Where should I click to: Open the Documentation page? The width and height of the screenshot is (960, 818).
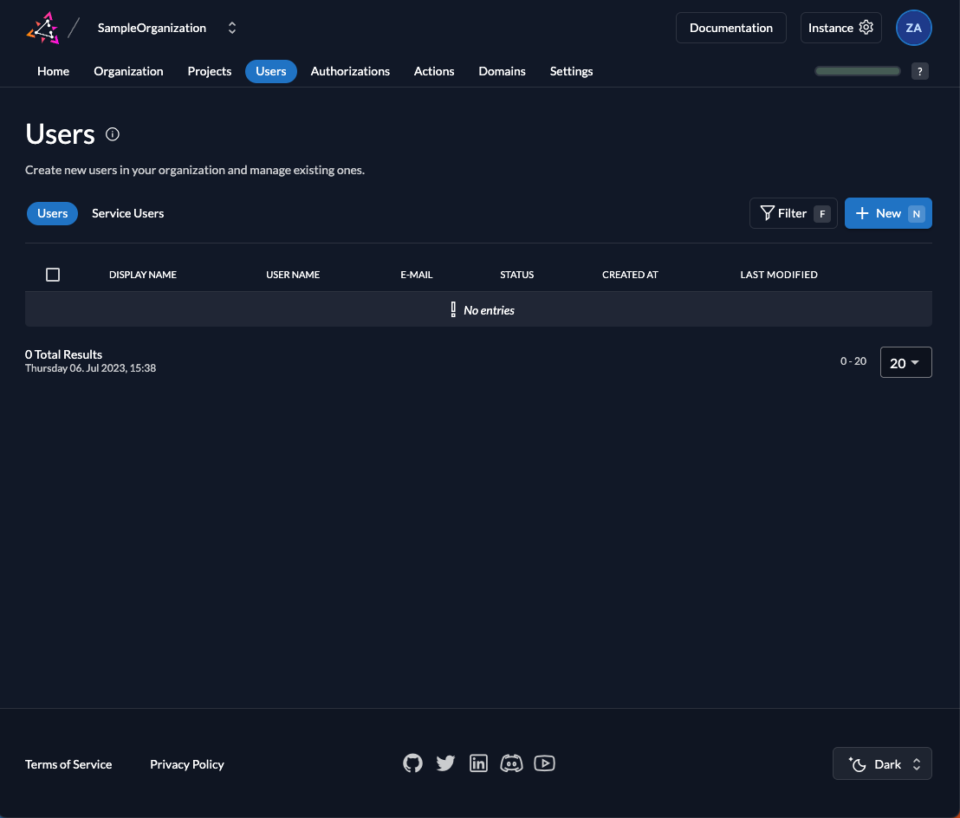point(731,27)
